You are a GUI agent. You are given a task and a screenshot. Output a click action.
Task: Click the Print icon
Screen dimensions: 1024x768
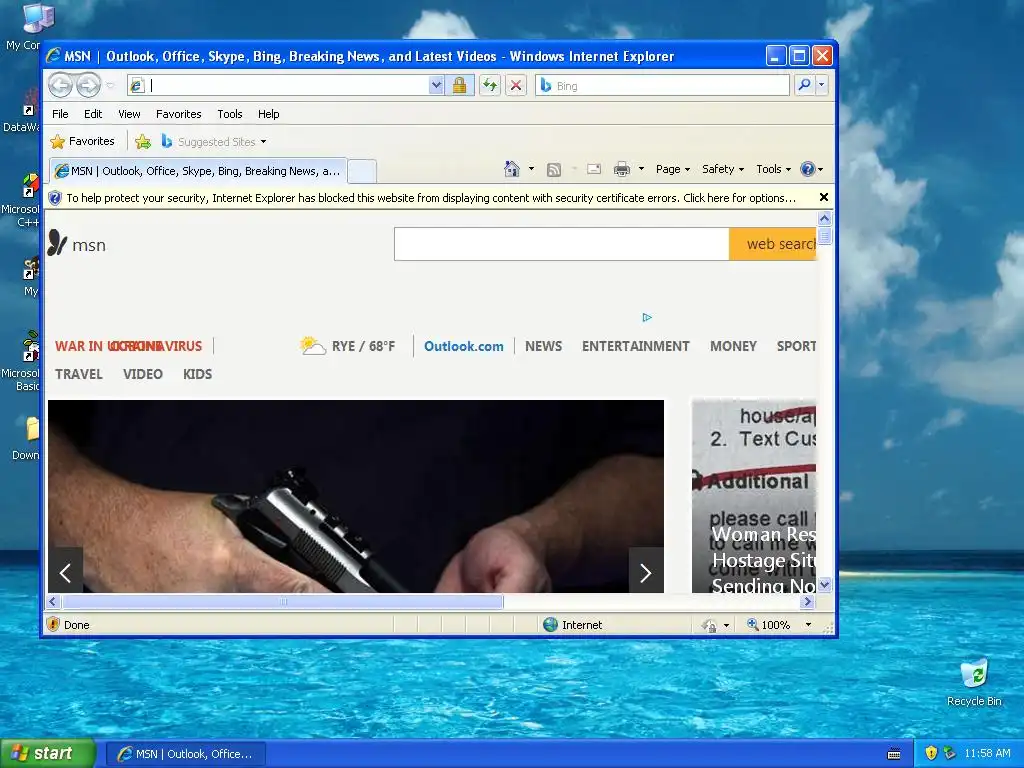(622, 169)
